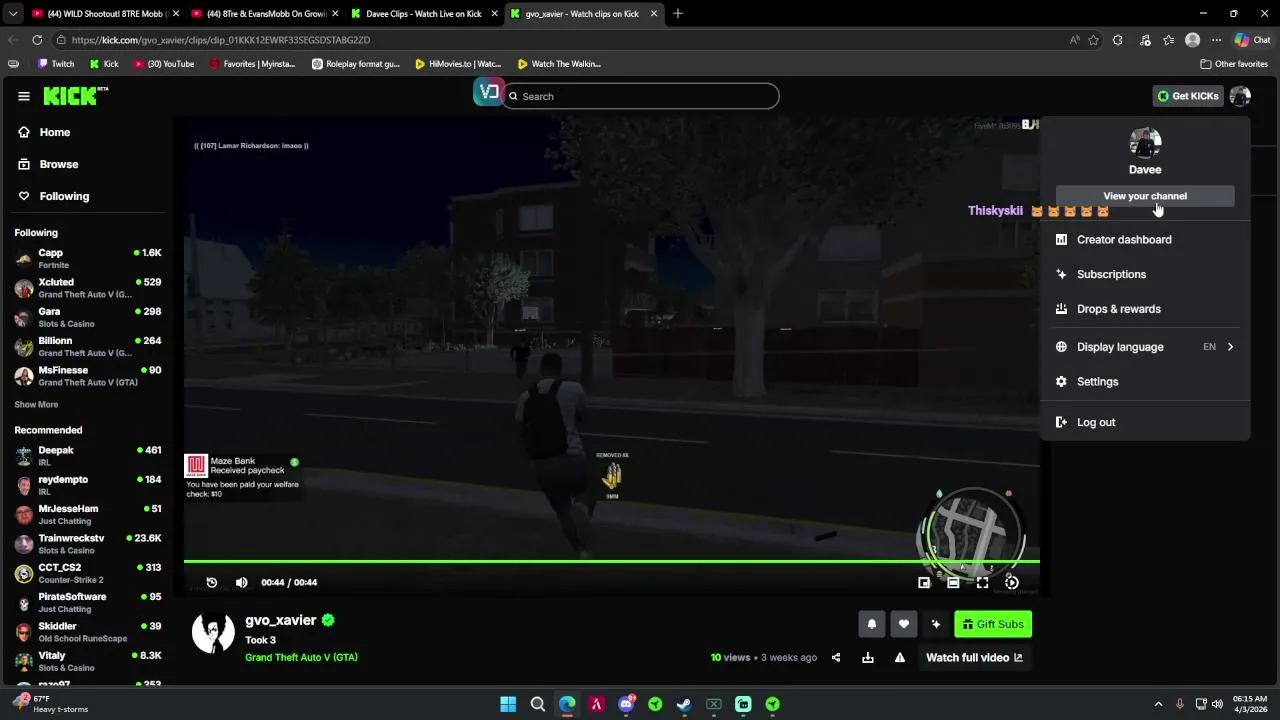Toggle the autoplay dashed-circle icon in player
Screen dimensions: 1280x720
click(x=1012, y=582)
